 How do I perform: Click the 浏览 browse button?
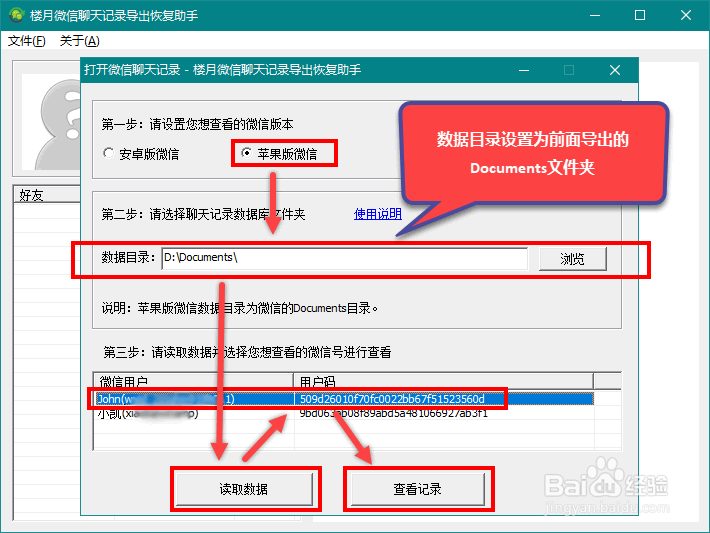tap(572, 259)
